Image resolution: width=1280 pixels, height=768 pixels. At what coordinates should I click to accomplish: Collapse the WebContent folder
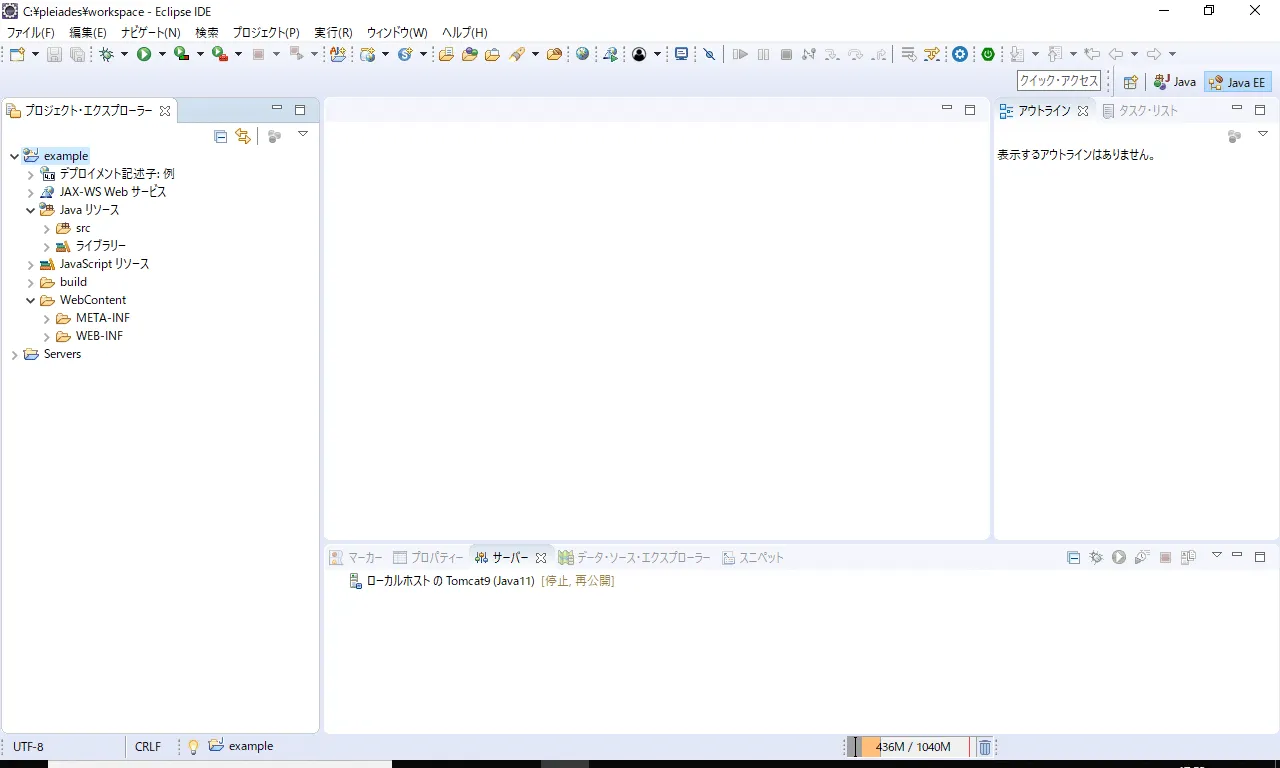tap(30, 300)
